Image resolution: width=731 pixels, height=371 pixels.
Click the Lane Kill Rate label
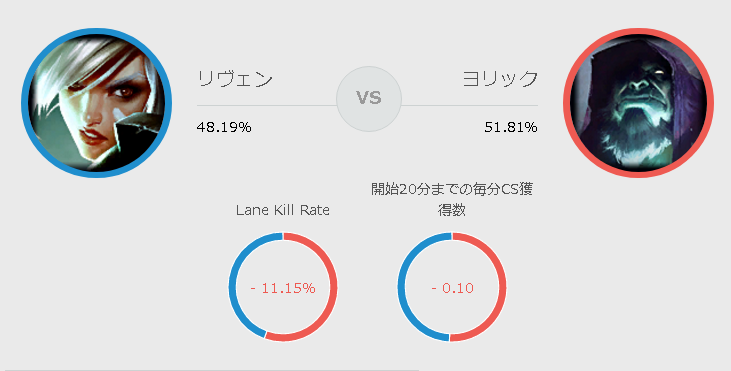(283, 210)
